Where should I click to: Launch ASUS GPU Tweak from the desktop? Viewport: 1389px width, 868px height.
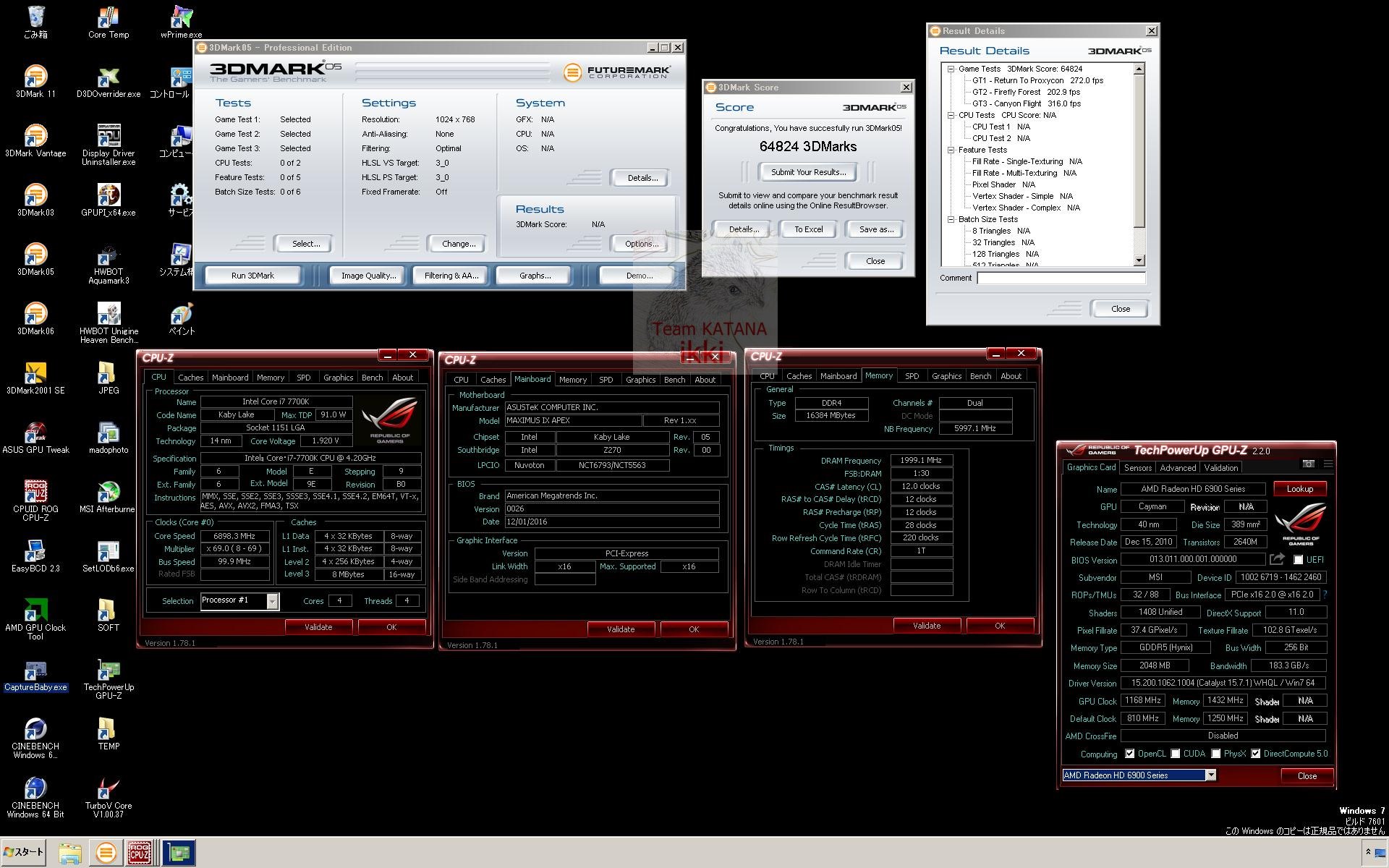[35, 438]
